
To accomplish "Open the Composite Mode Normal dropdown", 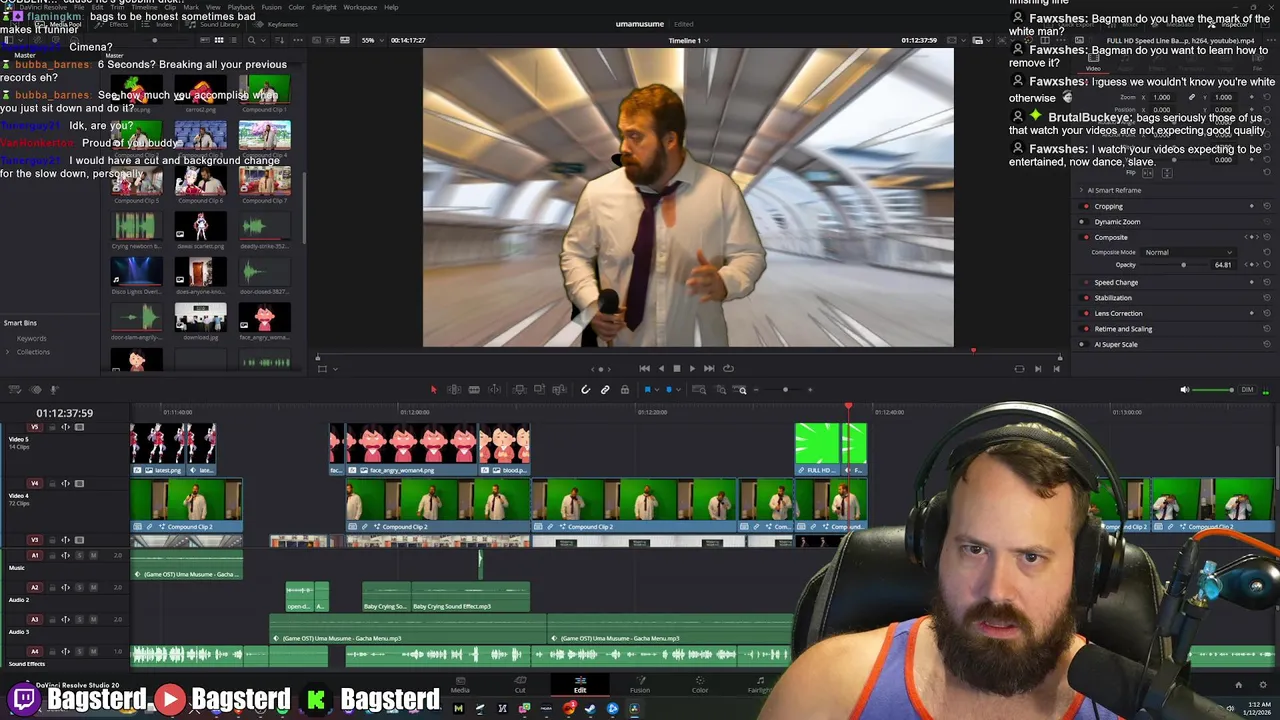I will point(1189,252).
